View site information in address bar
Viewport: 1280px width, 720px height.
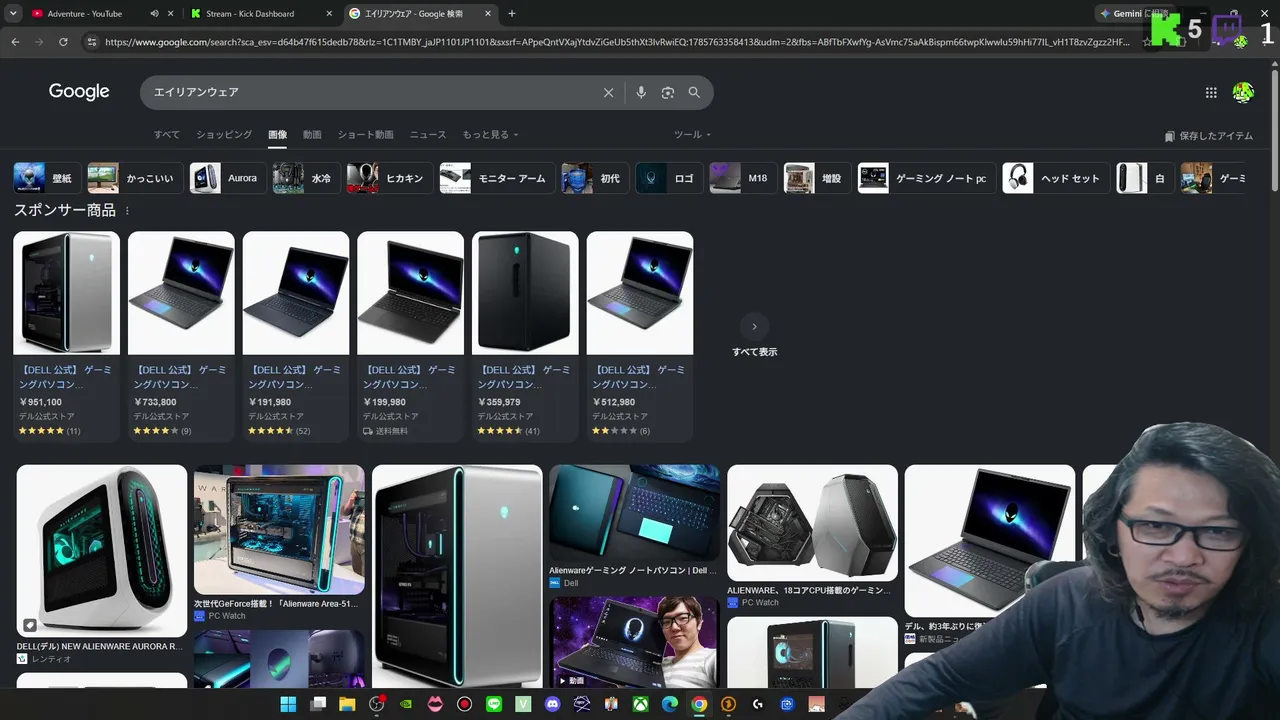click(91, 42)
